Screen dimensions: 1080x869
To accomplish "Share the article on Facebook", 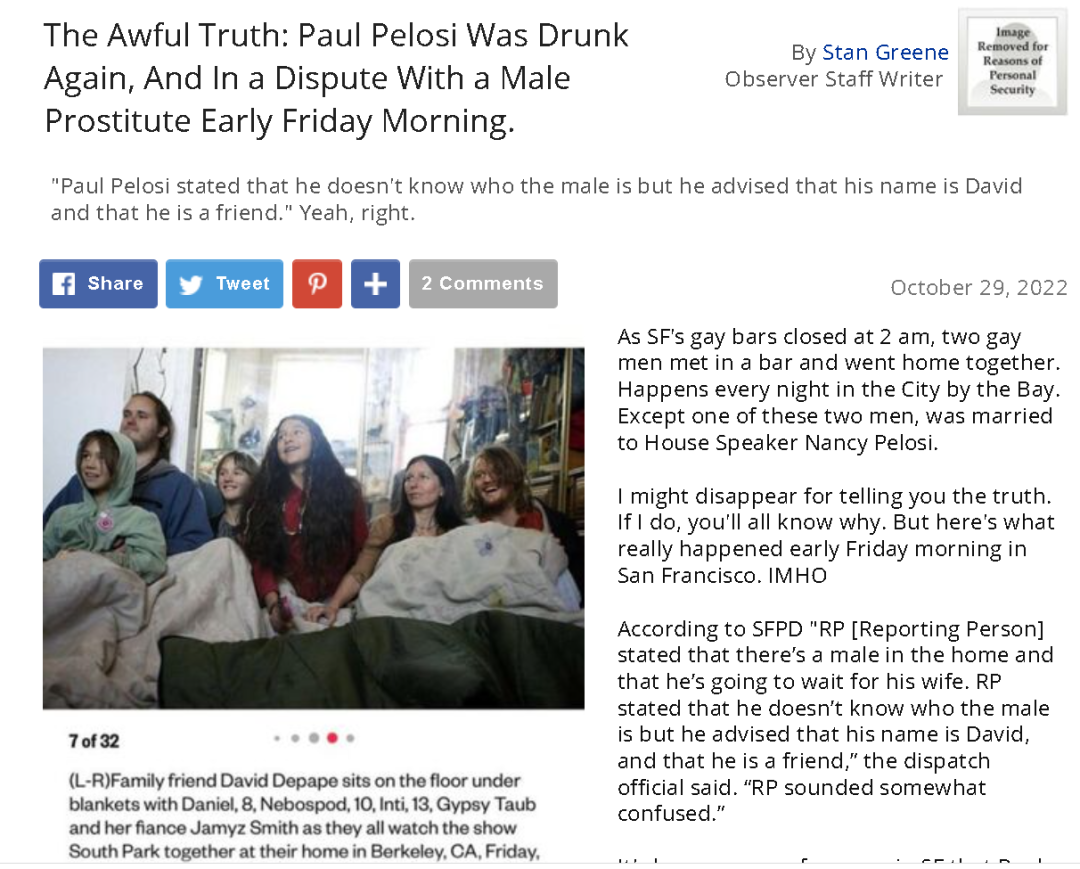I will pos(98,284).
